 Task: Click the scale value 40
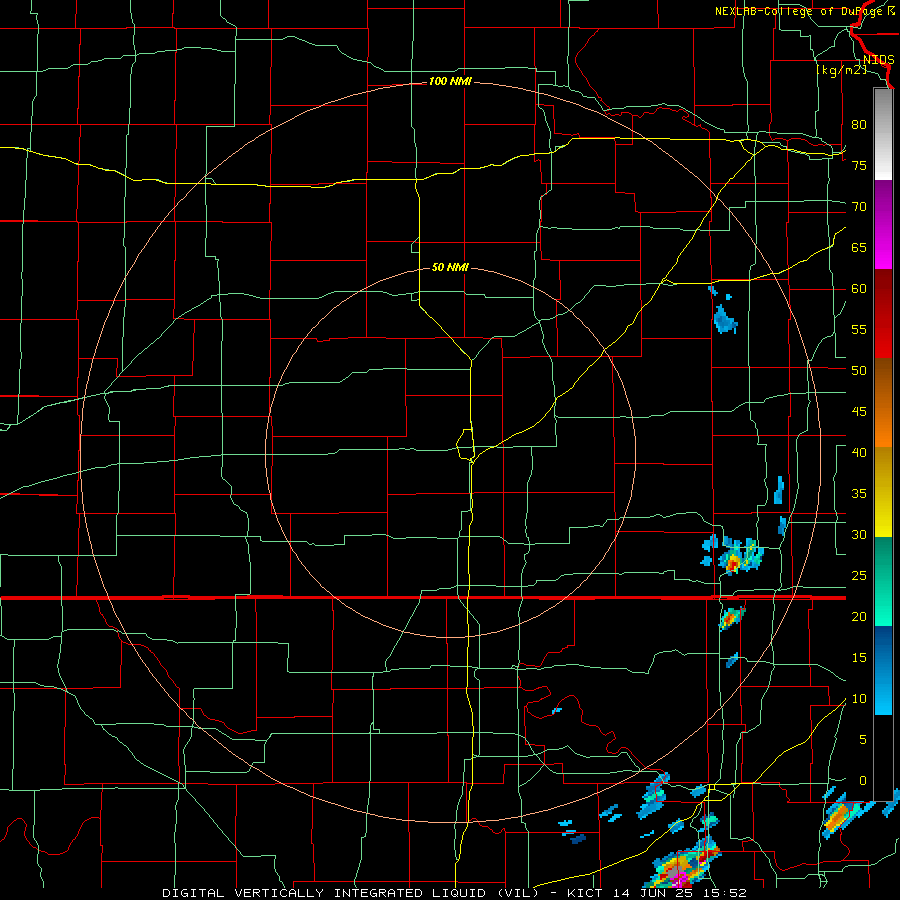pyautogui.click(x=859, y=452)
